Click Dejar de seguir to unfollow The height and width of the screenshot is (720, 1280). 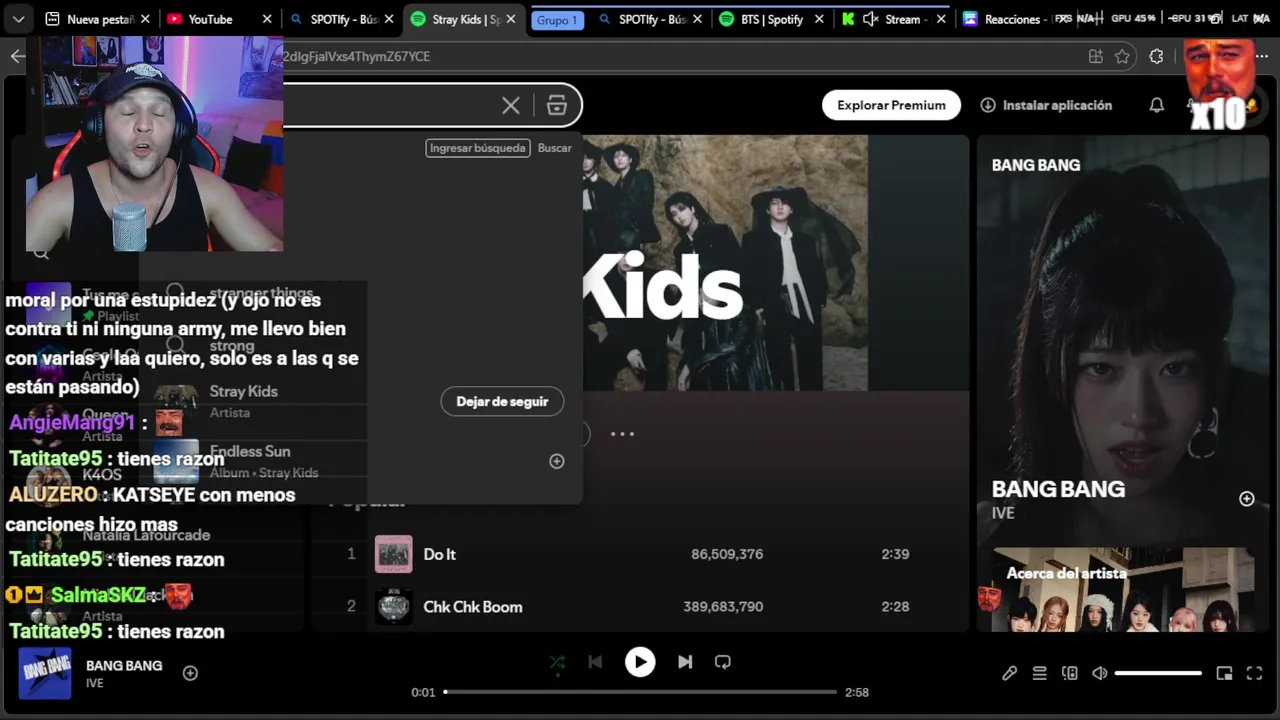tap(502, 401)
